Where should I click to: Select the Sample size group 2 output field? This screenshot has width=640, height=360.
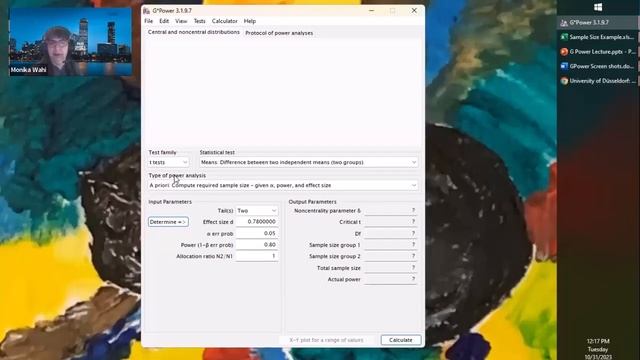[390, 256]
